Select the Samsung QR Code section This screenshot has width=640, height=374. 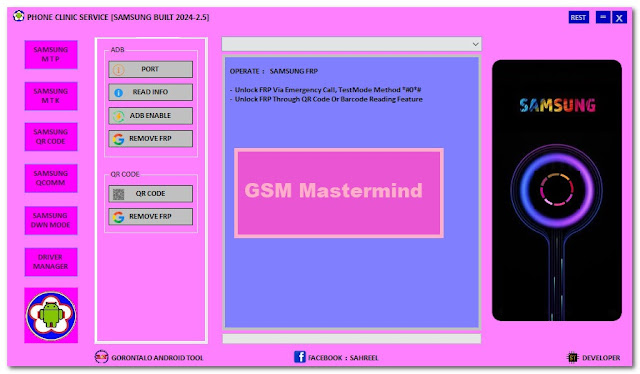point(51,137)
